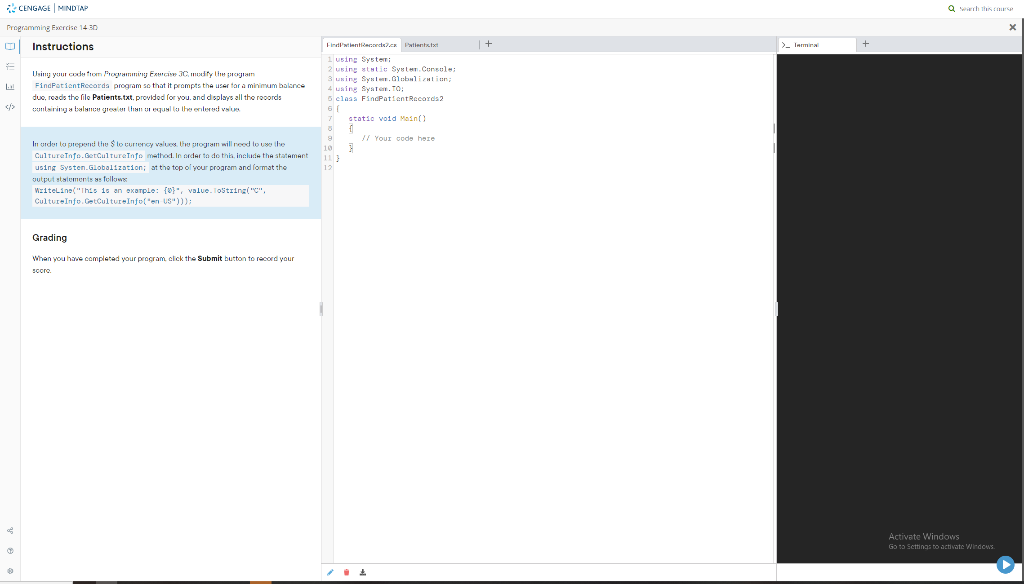Switch to the Patients.txt tab
1024x584 pixels.
pyautogui.click(x=421, y=45)
